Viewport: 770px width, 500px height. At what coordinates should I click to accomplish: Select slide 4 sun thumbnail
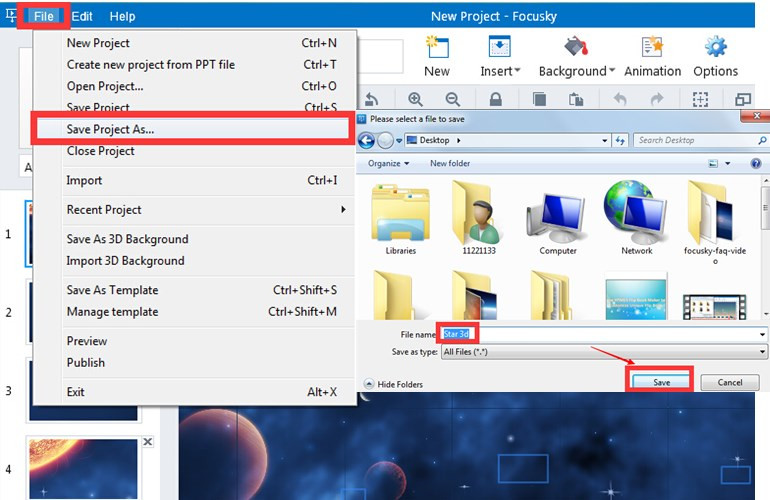tap(83, 469)
